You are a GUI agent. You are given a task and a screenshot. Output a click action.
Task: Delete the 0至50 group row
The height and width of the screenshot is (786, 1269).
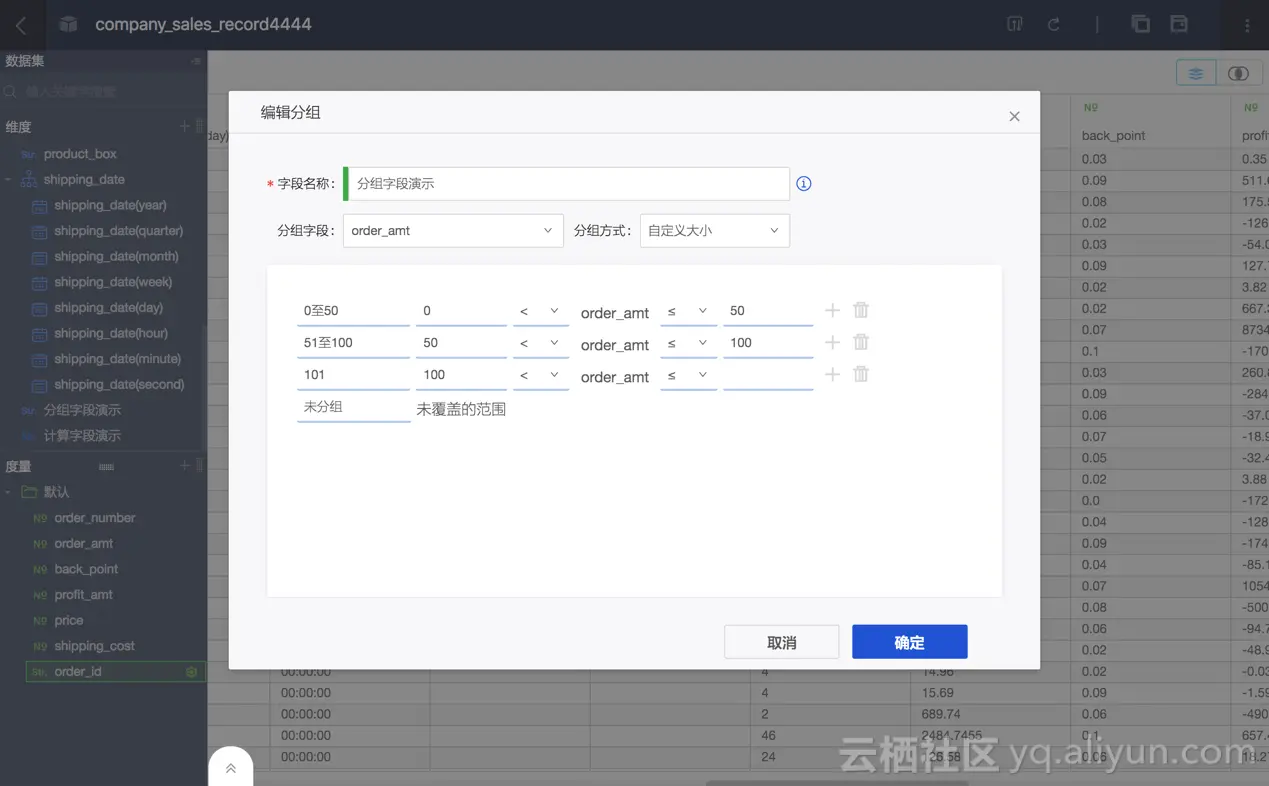861,310
